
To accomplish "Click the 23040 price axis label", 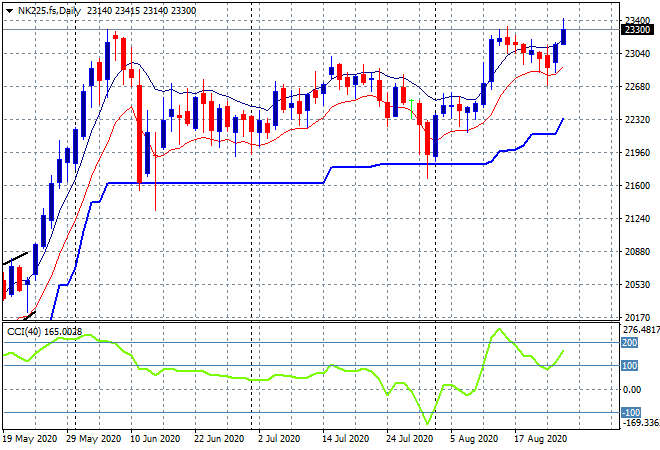I will pos(637,54).
